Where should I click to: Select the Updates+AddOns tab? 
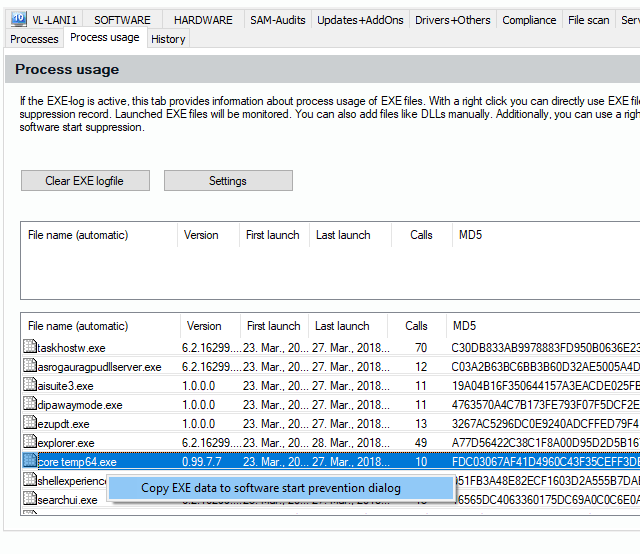(x=360, y=20)
